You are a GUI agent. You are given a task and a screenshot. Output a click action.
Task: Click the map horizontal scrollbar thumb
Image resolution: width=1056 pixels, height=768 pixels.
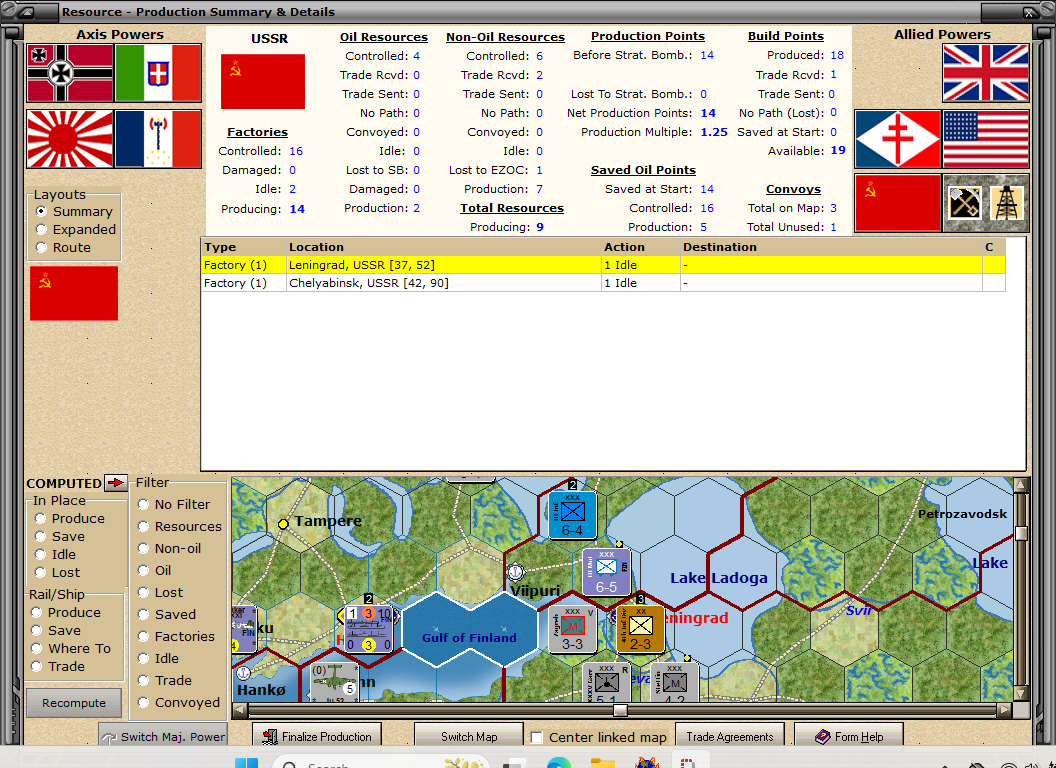(x=620, y=710)
